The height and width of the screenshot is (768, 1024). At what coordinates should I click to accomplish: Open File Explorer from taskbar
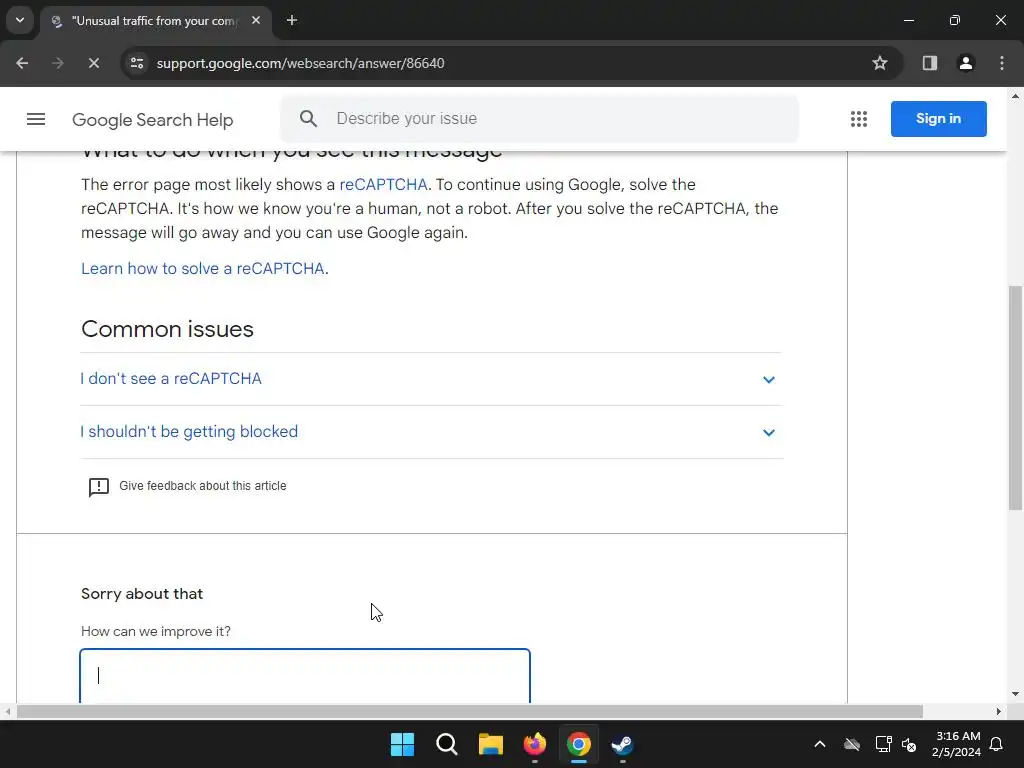tap(490, 744)
